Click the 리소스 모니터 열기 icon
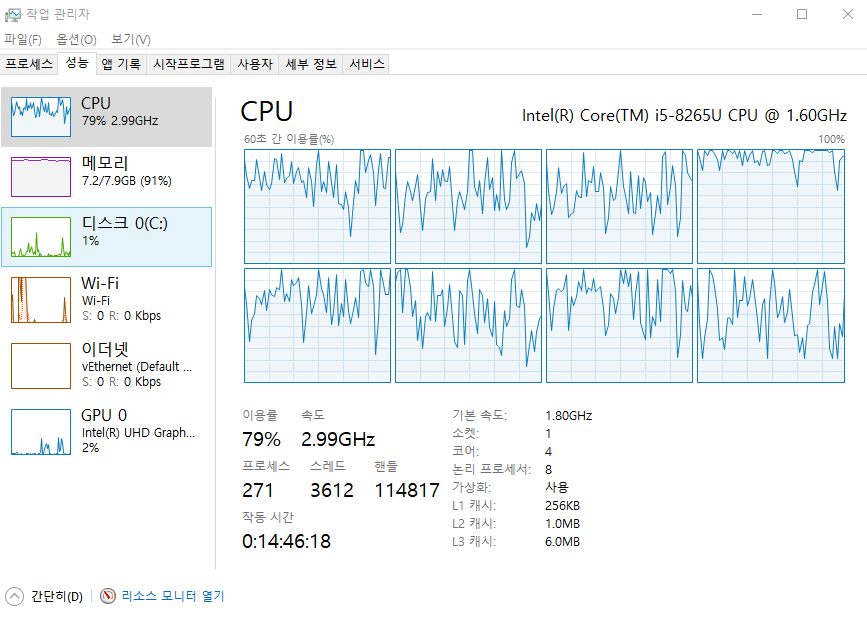Image resolution: width=867 pixels, height=620 pixels. click(x=108, y=596)
